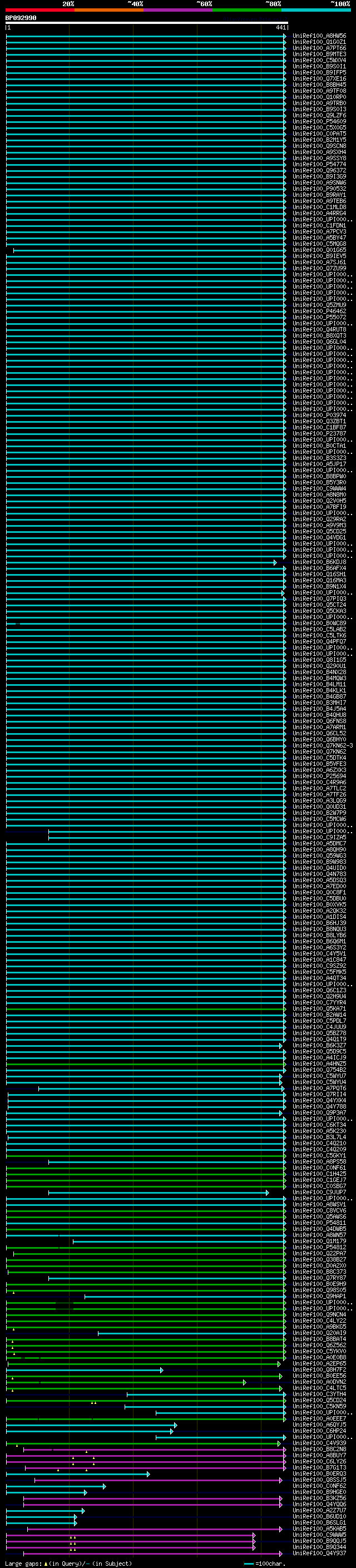The width and height of the screenshot is (356, 1568).
Task: Select hit label UniRef100_C0NF61
Action: pyautogui.click(x=319, y=1168)
